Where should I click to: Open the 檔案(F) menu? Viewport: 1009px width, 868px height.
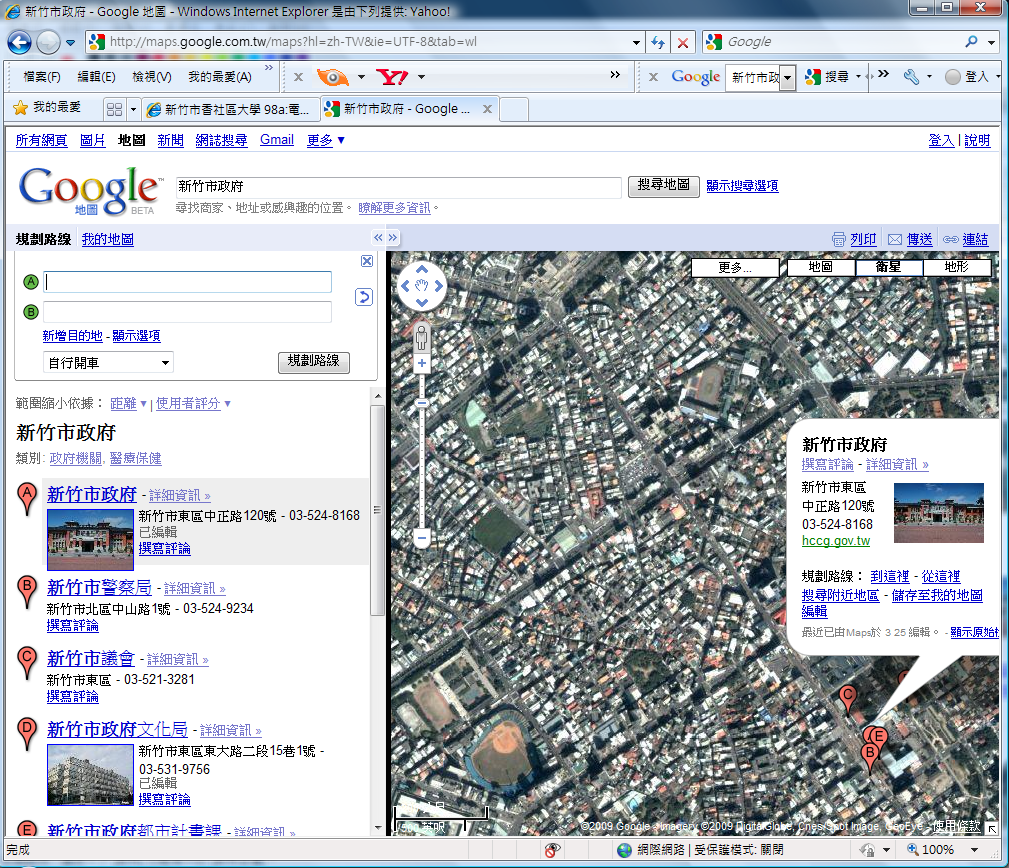point(42,77)
